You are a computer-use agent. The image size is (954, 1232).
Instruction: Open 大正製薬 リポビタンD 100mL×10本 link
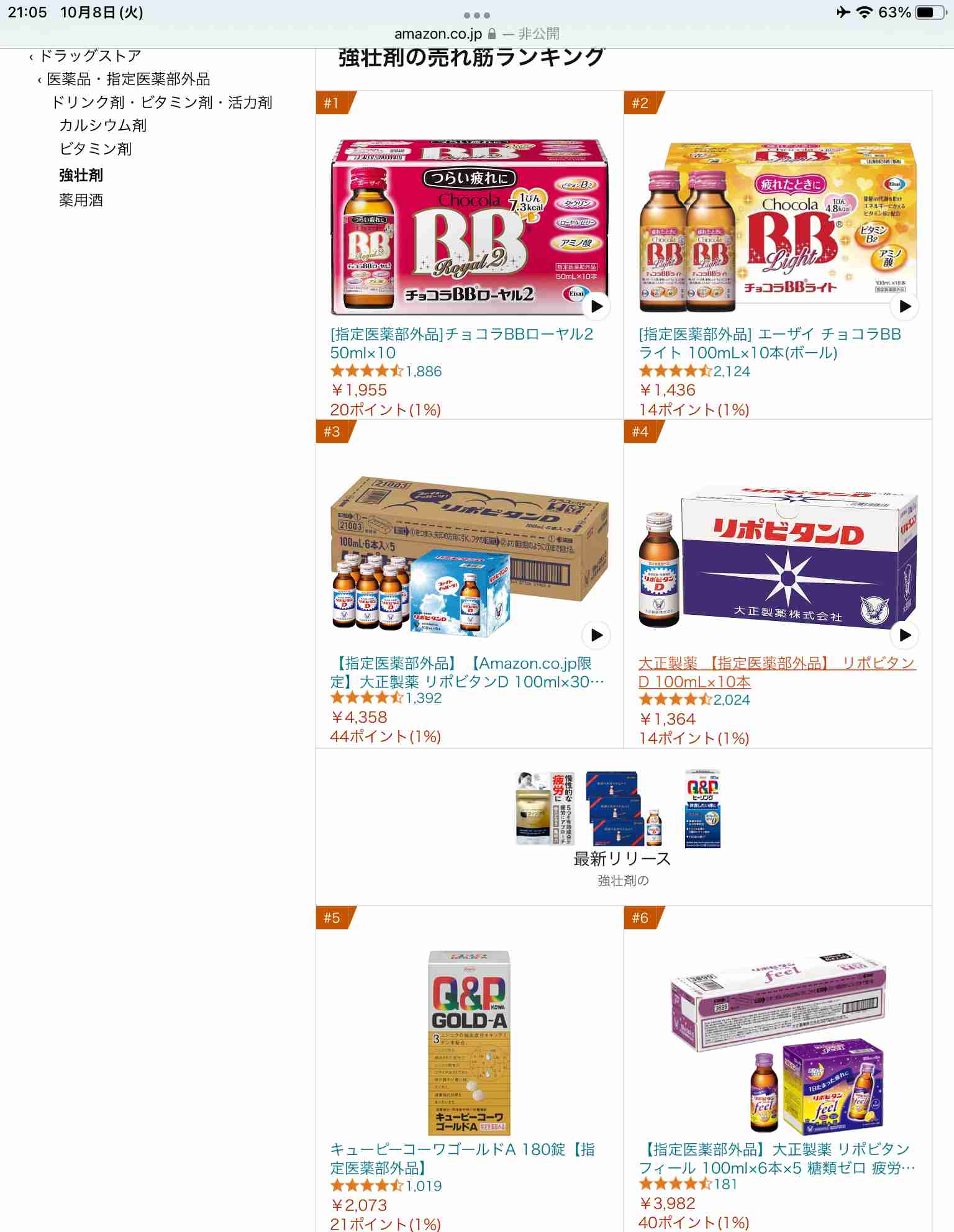(777, 673)
